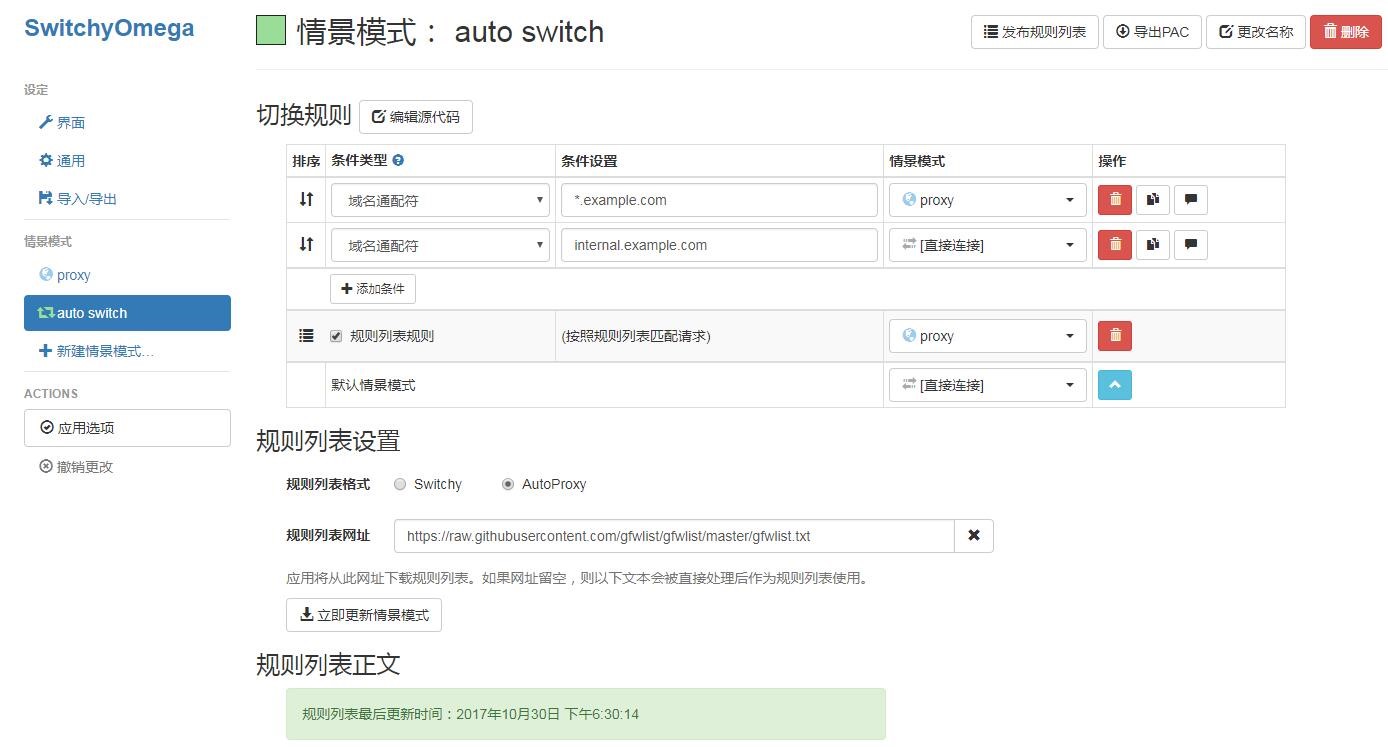Open the 界面 settings page
The image size is (1388, 747).
(x=62, y=123)
